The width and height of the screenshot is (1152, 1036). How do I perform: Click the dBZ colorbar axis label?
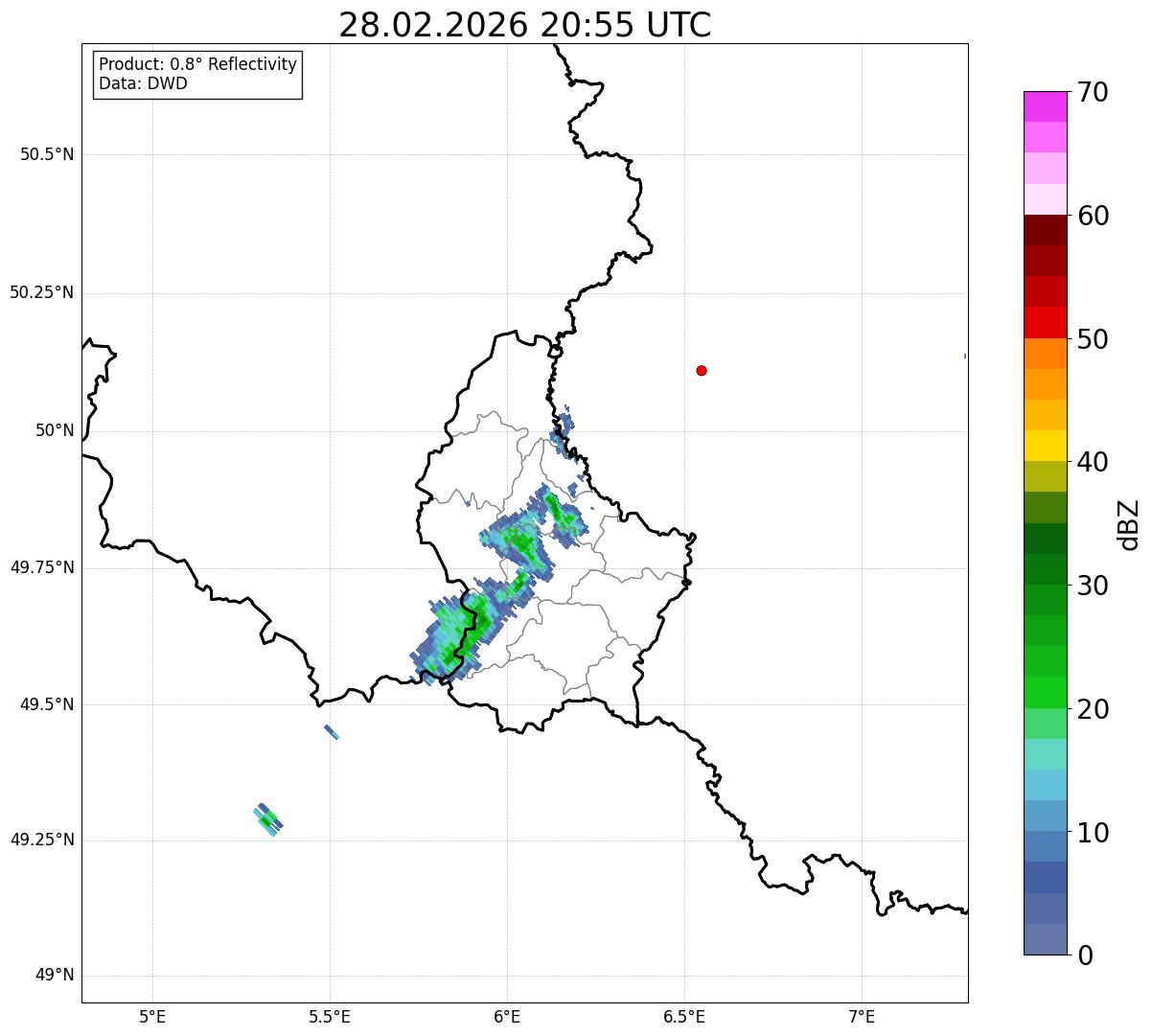[x=1129, y=524]
